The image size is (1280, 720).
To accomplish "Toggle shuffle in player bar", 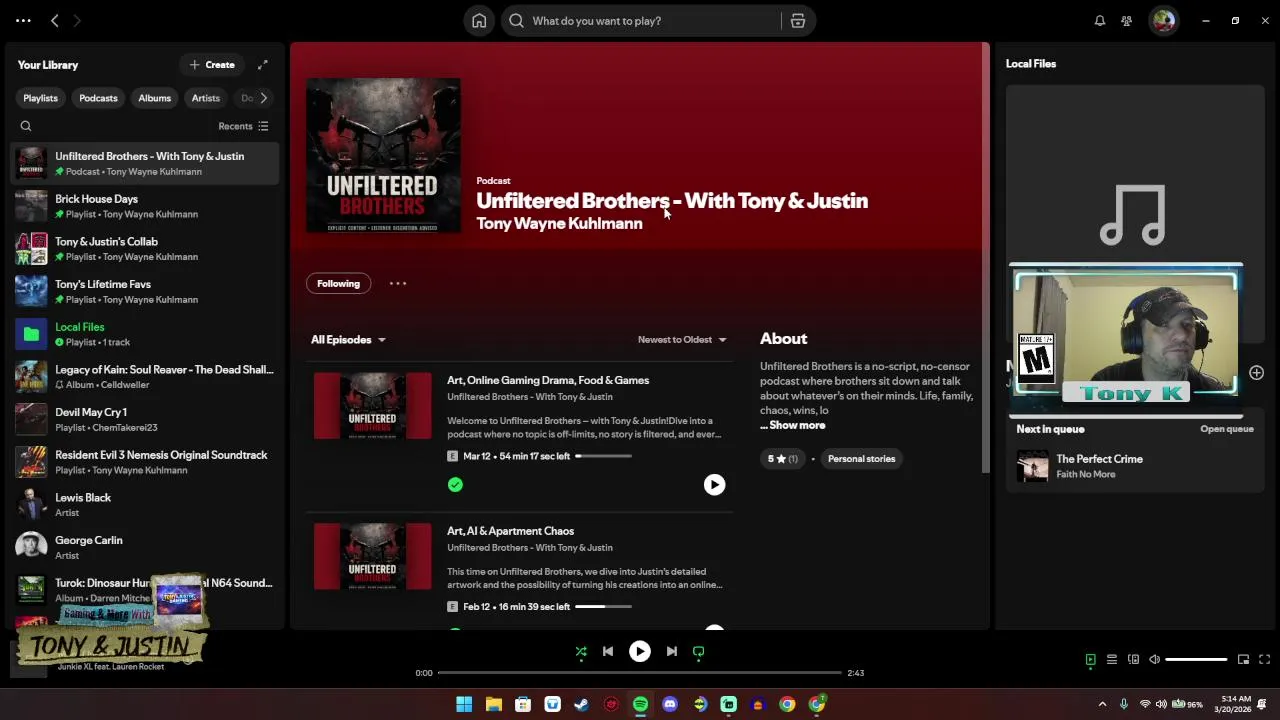I will click(581, 652).
